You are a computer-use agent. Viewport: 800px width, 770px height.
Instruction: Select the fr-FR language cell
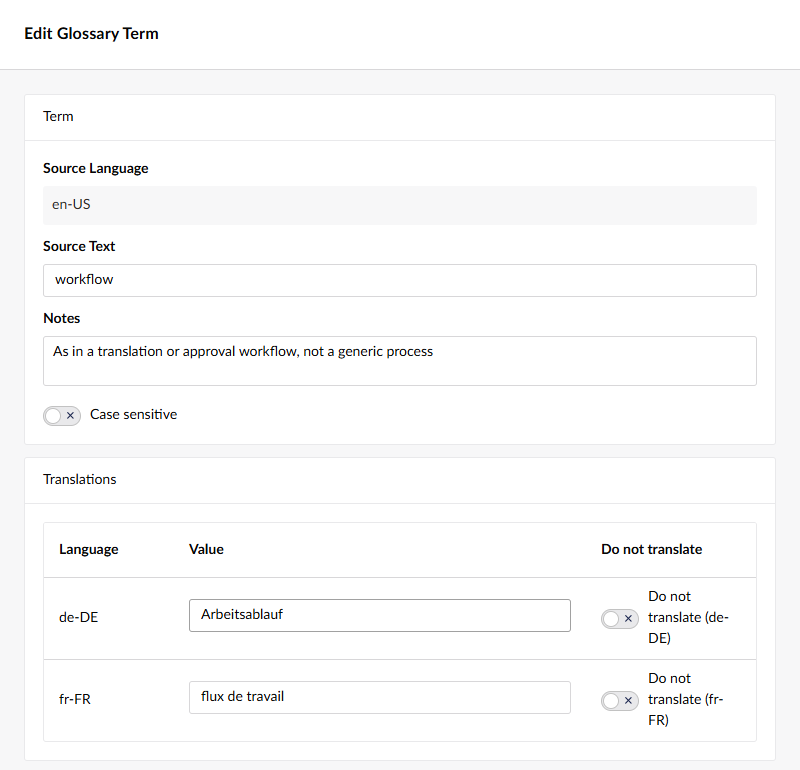click(75, 699)
